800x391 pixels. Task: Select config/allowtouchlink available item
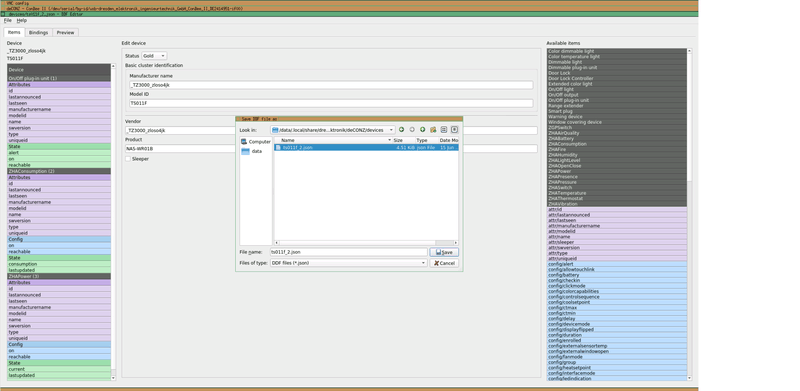point(617,270)
